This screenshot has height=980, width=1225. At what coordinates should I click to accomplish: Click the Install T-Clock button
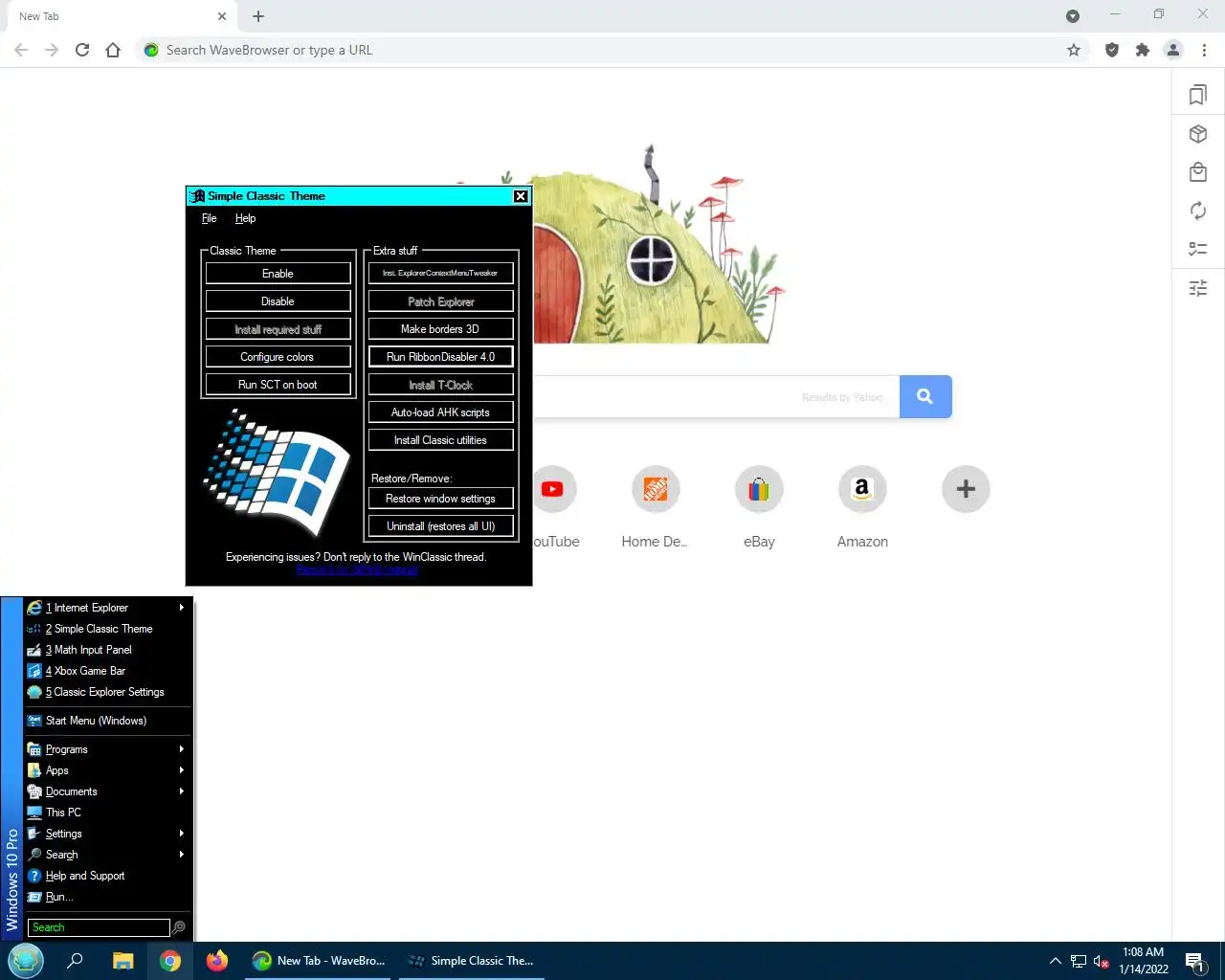point(440,385)
